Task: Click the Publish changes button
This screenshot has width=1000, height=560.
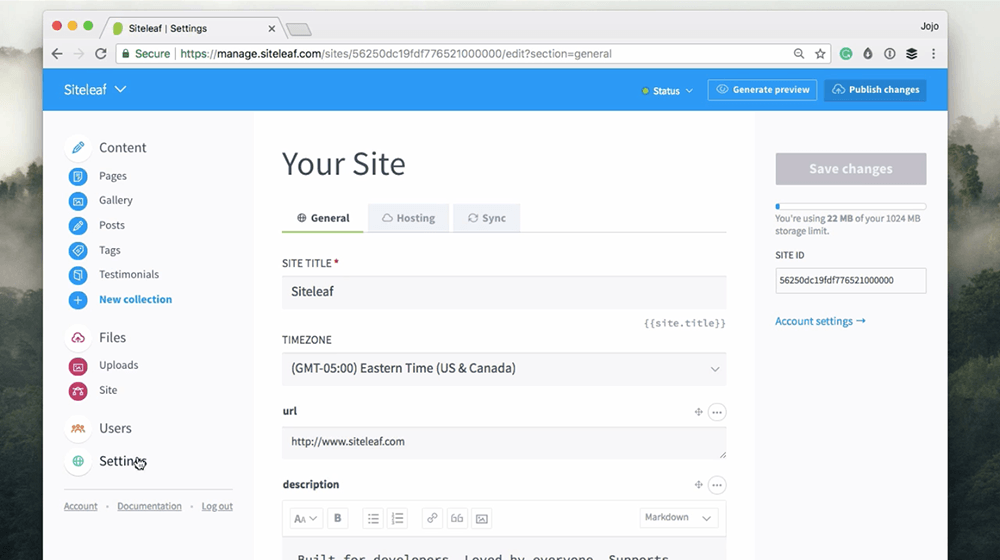Action: [x=875, y=90]
